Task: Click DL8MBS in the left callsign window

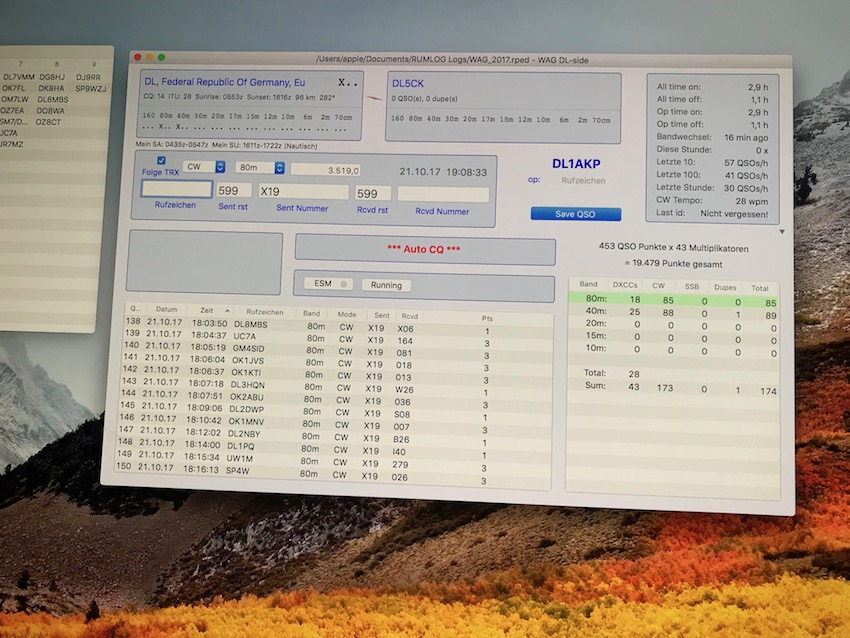Action: point(53,100)
